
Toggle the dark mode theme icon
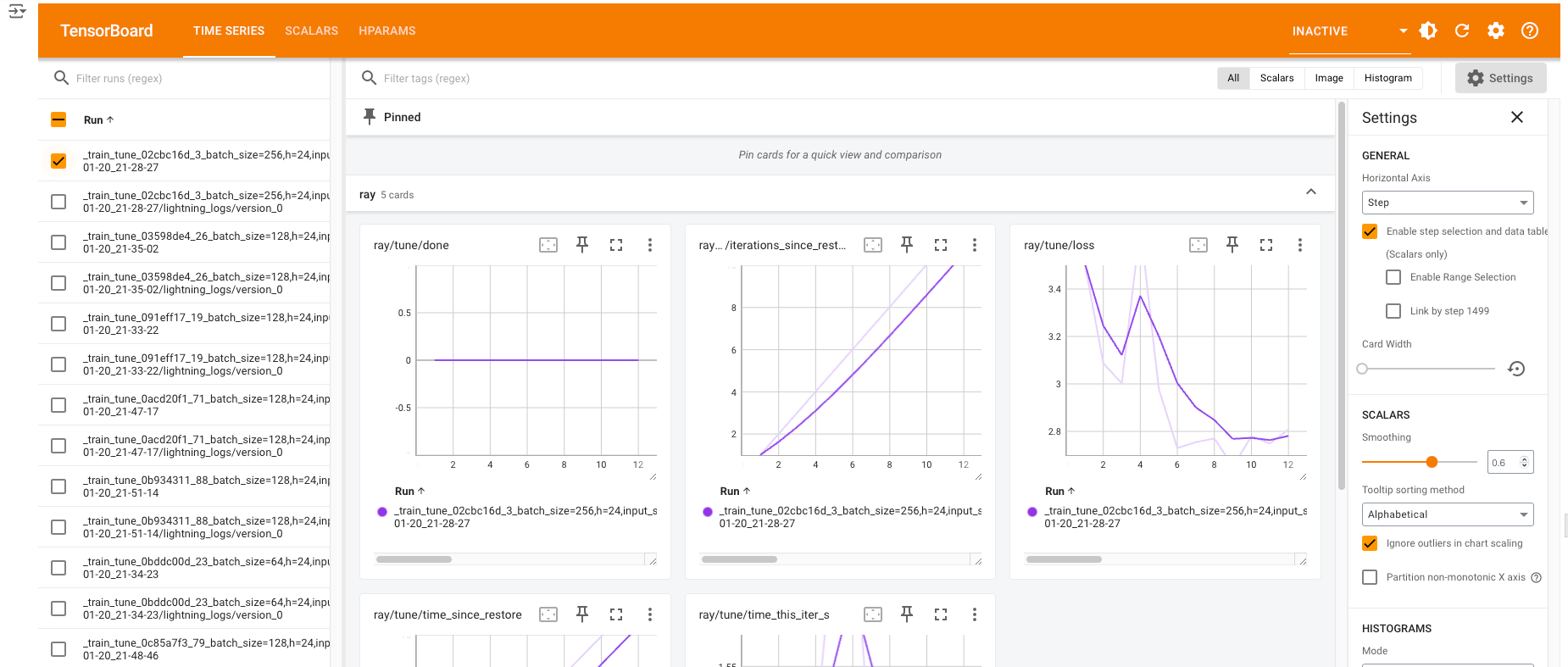pyautogui.click(x=1428, y=31)
